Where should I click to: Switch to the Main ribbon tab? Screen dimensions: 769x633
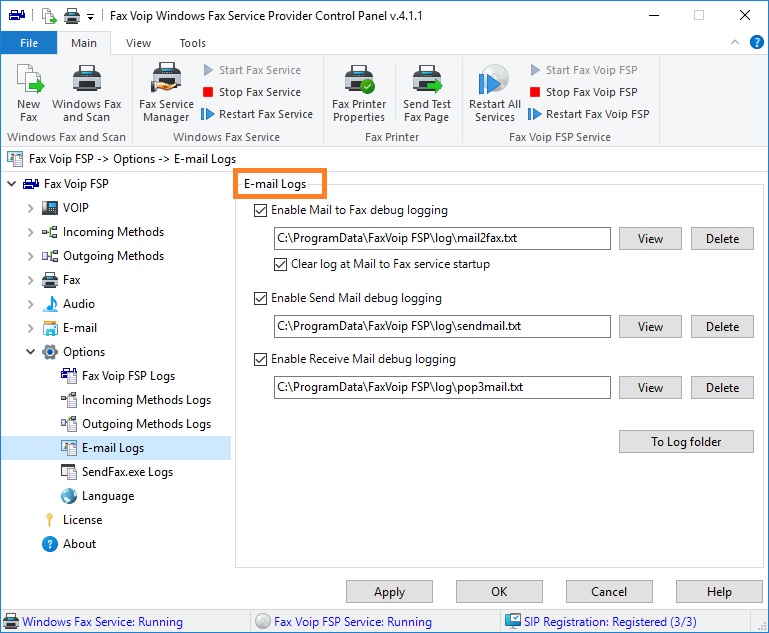click(84, 43)
